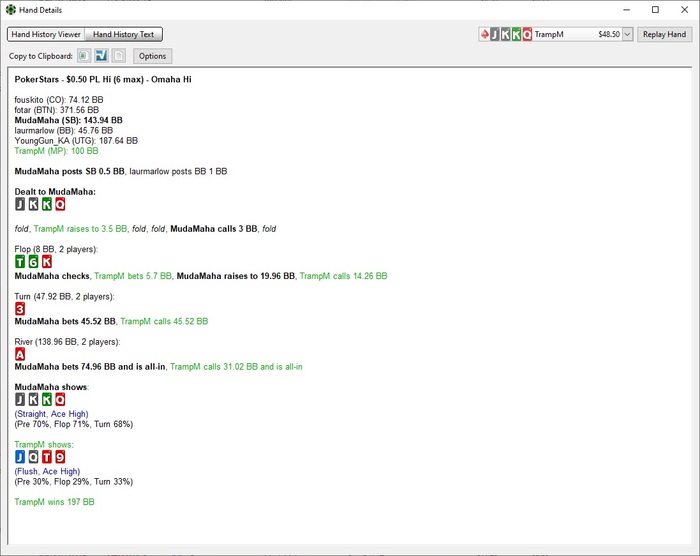Click 'MudaMaha bets 45.52 BB' text
This screenshot has height=556, width=700.
pyautogui.click(x=65, y=321)
